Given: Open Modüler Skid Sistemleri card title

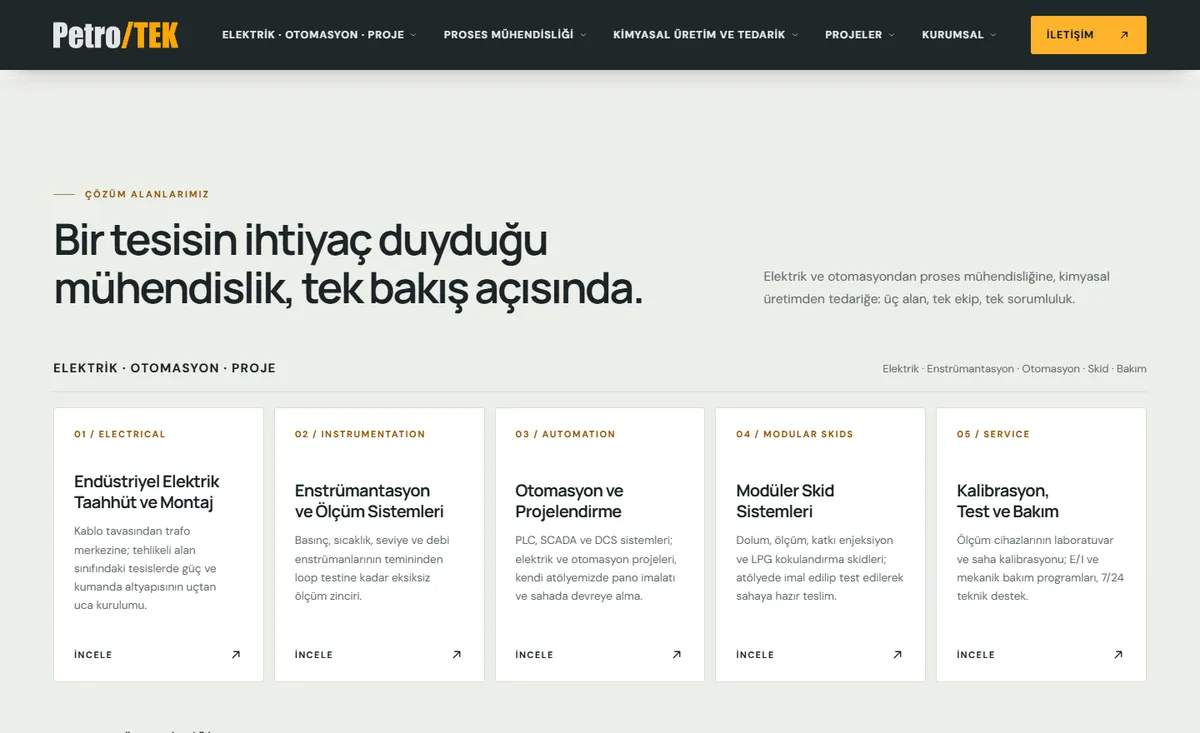Looking at the screenshot, I should [785, 501].
